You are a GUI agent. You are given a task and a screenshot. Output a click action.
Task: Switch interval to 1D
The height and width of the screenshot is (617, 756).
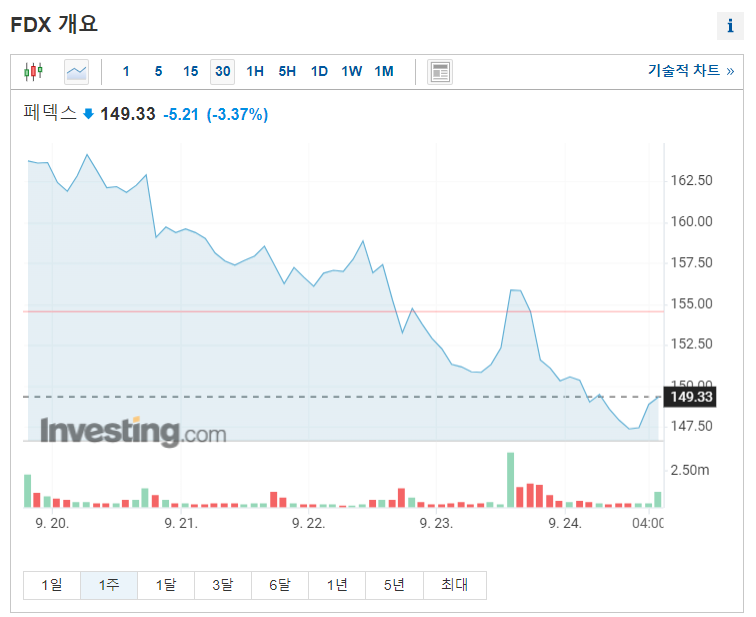tap(319, 72)
